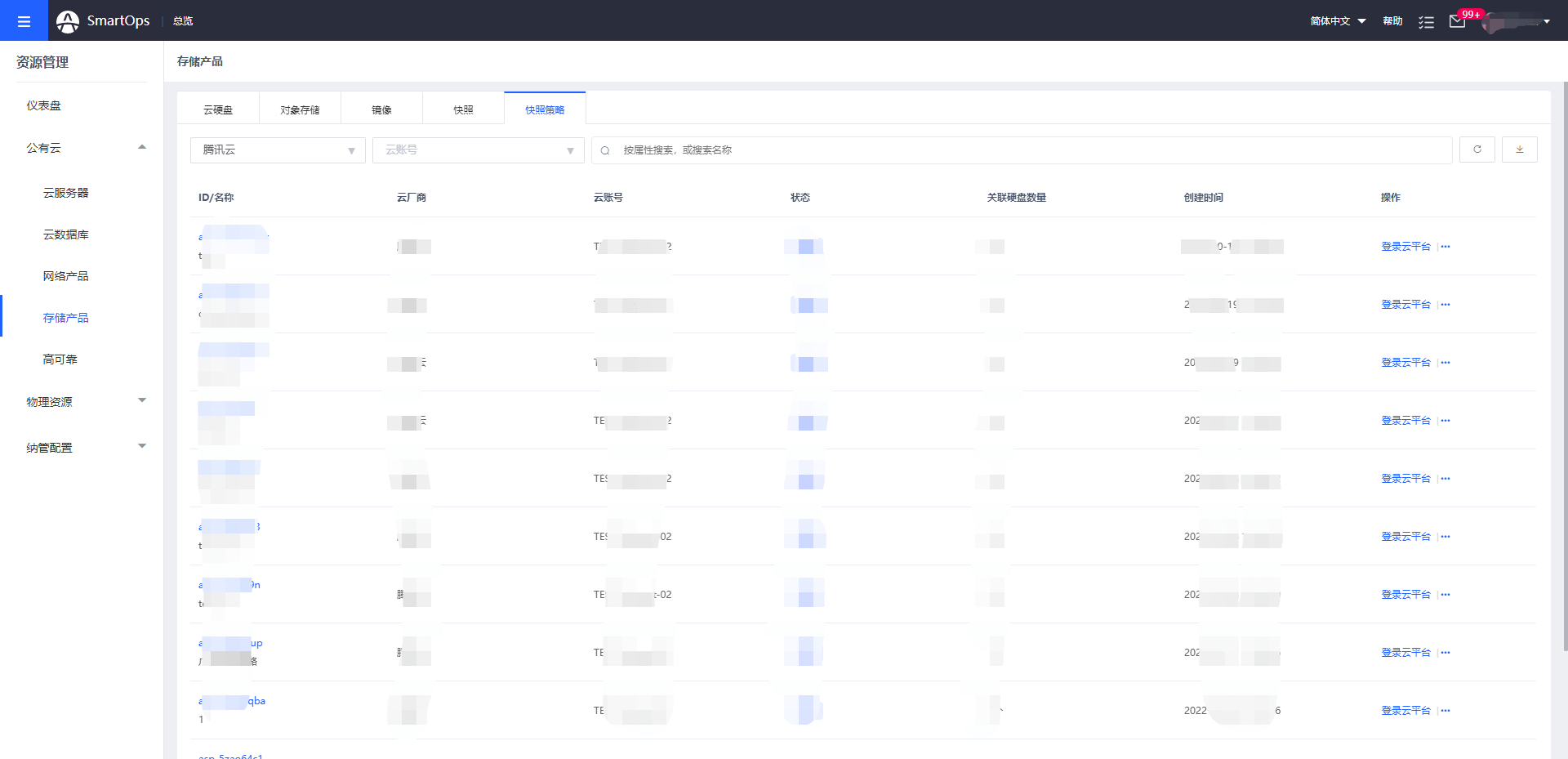Click 登录云平台 in the sixth row
This screenshot has height=759, width=1568.
pos(1405,537)
